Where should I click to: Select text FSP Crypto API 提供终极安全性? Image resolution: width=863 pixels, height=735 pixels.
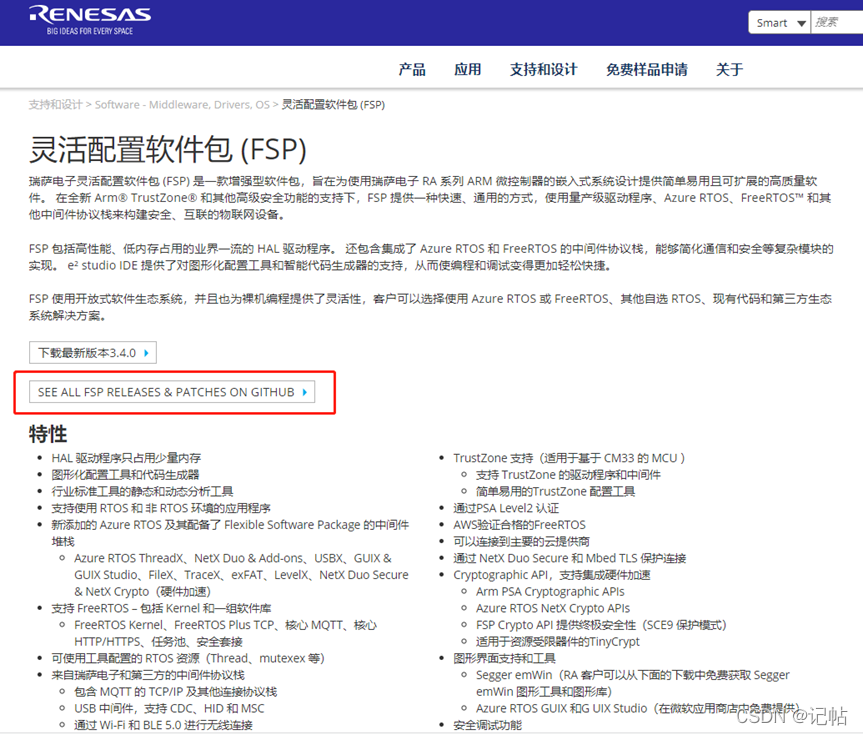pyautogui.click(x=556, y=625)
